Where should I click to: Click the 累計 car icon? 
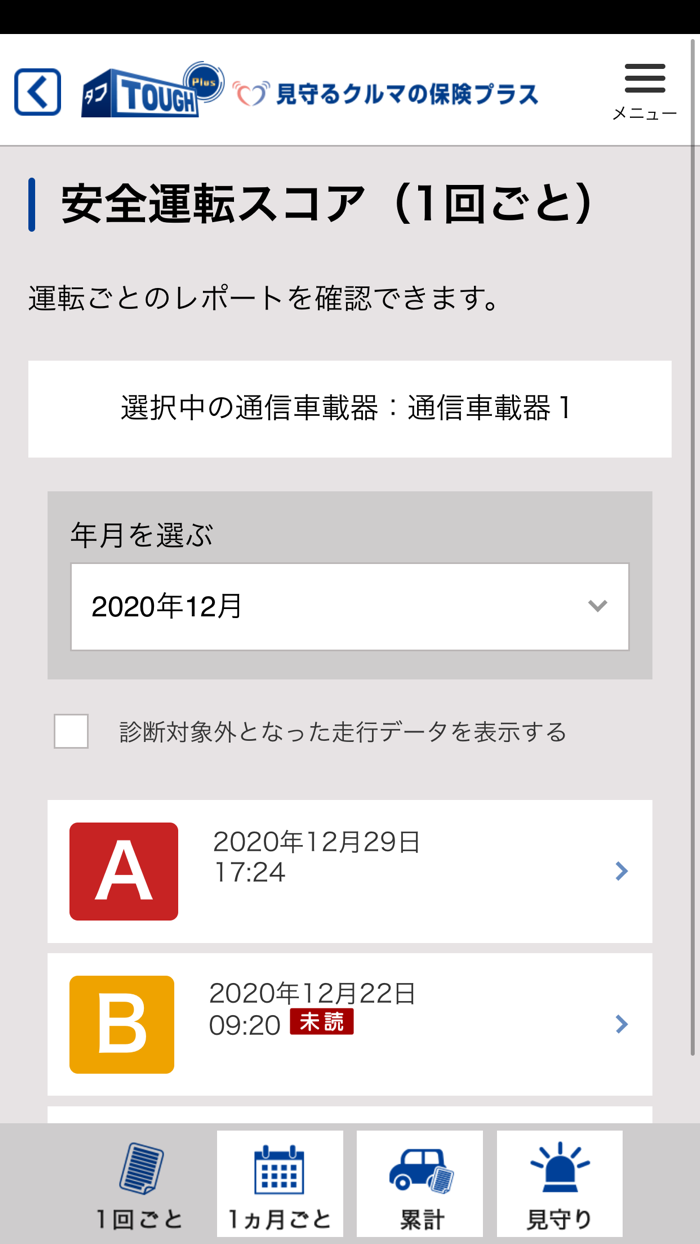point(419,1170)
